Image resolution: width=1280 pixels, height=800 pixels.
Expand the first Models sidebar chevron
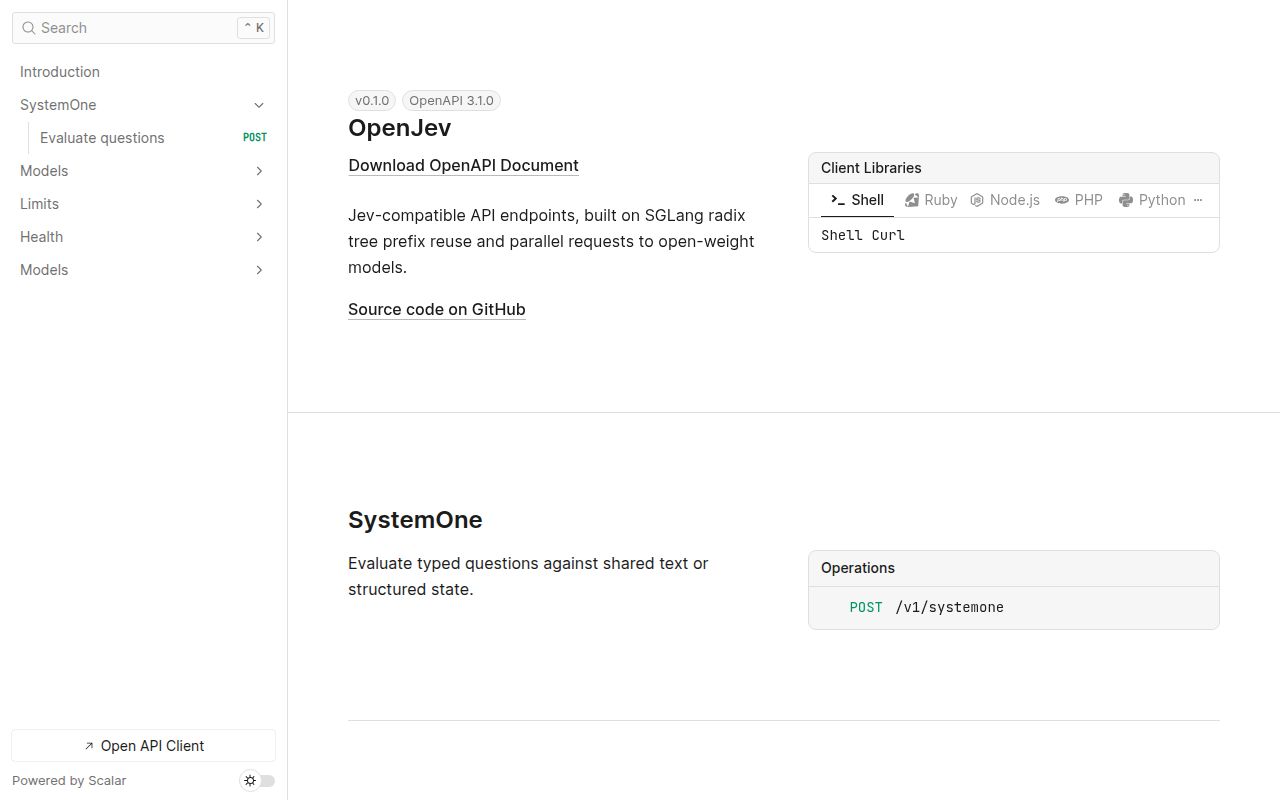[259, 171]
